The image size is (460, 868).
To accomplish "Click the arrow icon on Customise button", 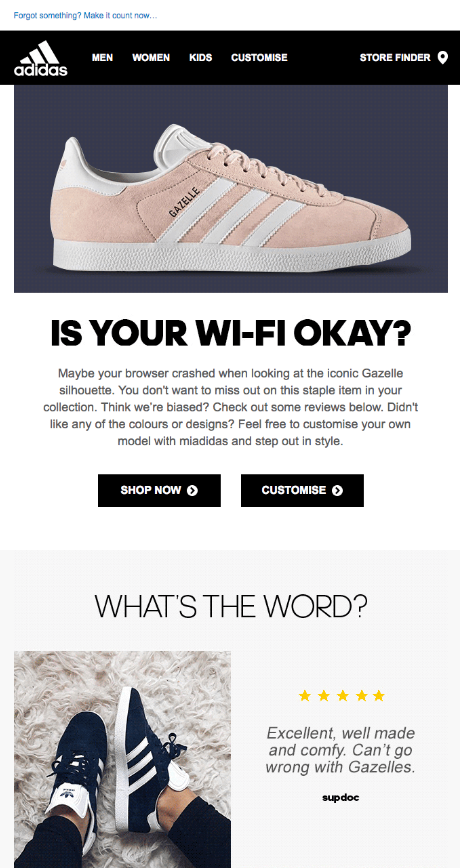I will pos(337,490).
